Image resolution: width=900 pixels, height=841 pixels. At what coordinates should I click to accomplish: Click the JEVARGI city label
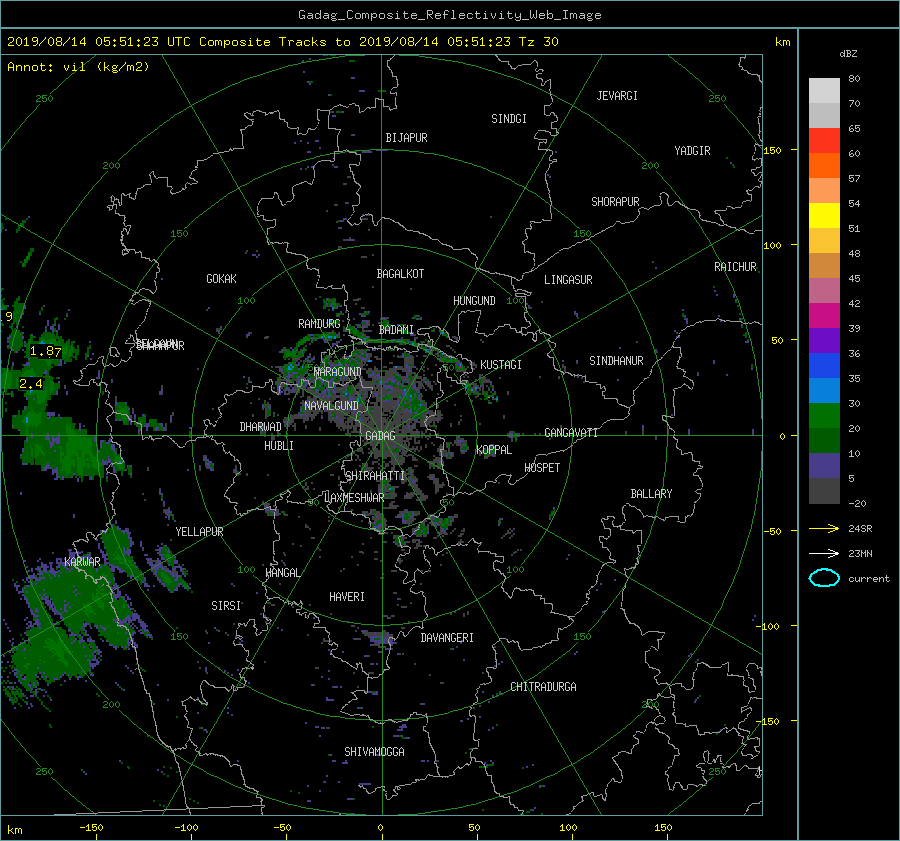617,96
